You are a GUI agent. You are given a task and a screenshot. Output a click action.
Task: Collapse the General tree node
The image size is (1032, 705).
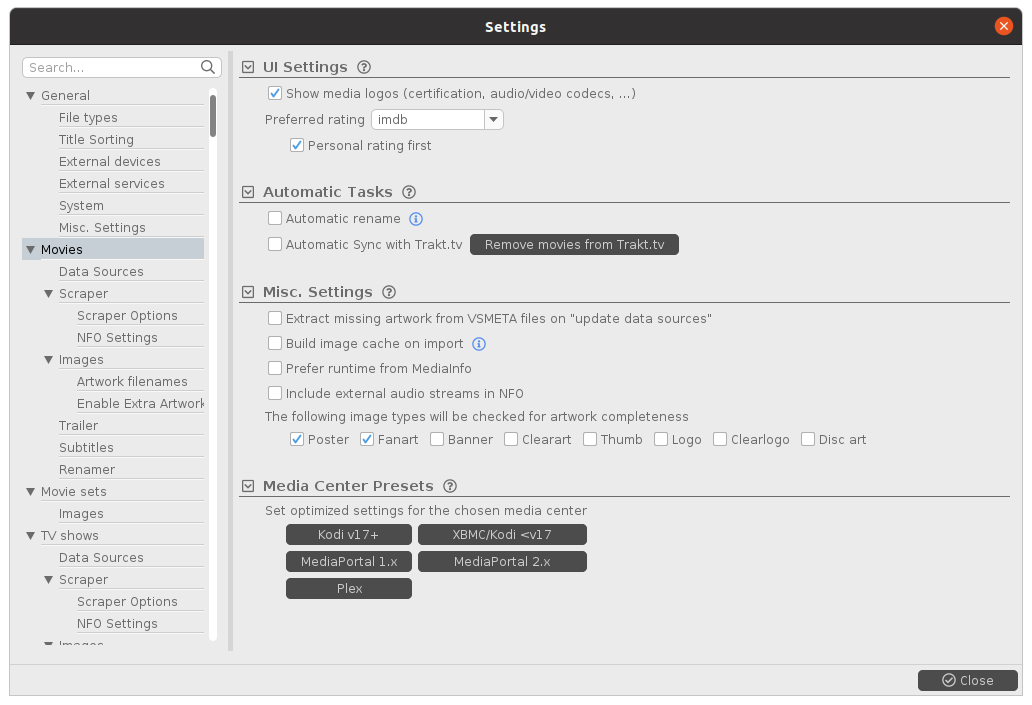click(31, 96)
